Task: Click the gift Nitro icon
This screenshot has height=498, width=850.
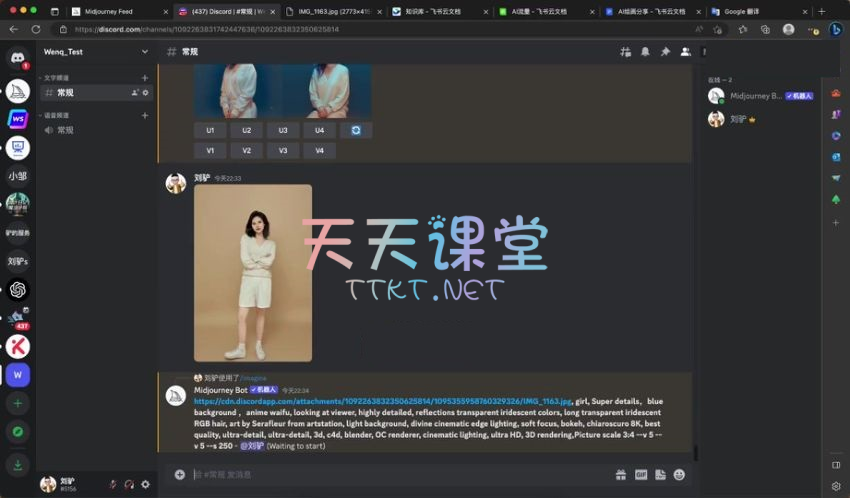Action: (x=621, y=474)
